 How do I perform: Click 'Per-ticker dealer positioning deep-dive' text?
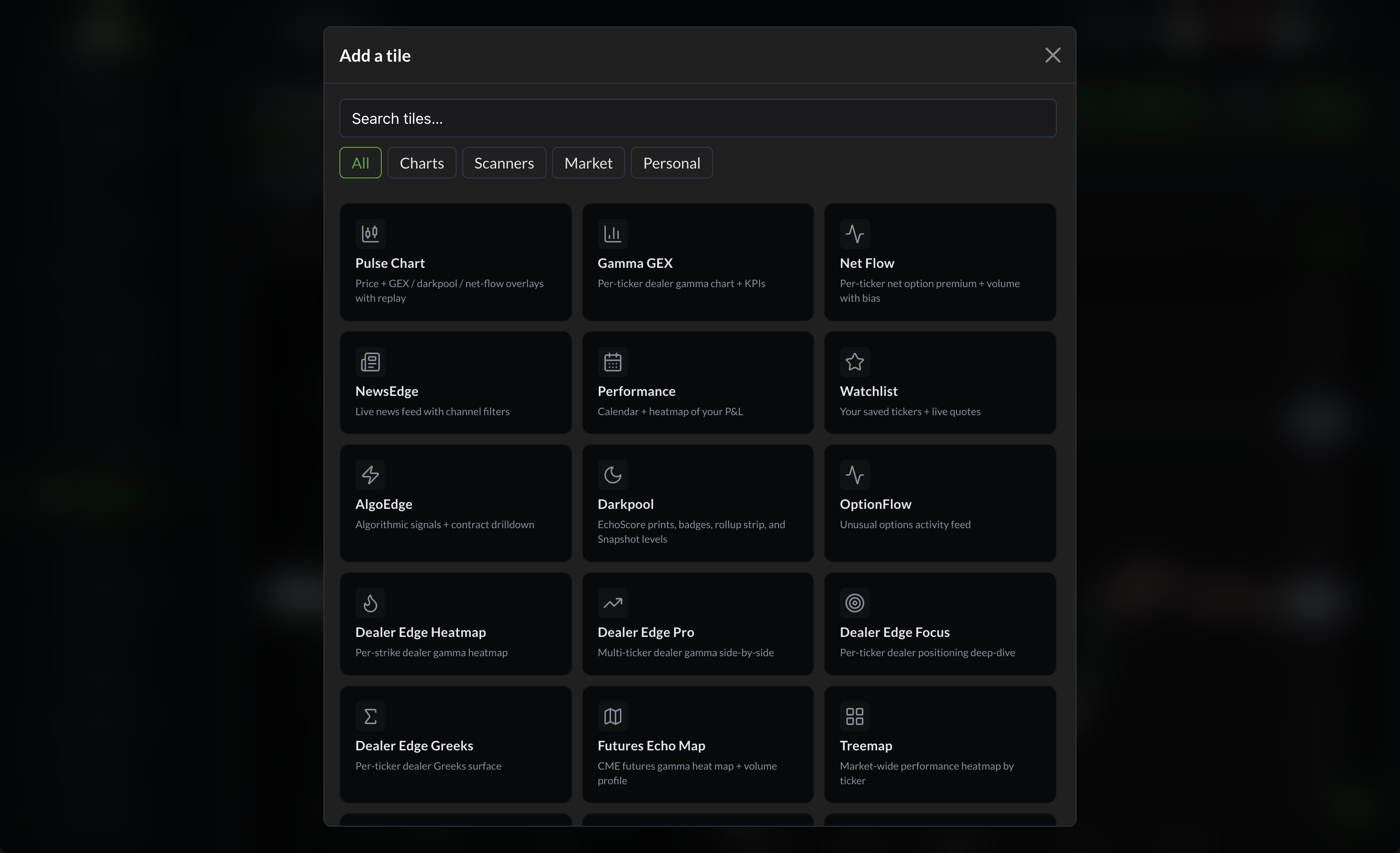click(x=927, y=652)
